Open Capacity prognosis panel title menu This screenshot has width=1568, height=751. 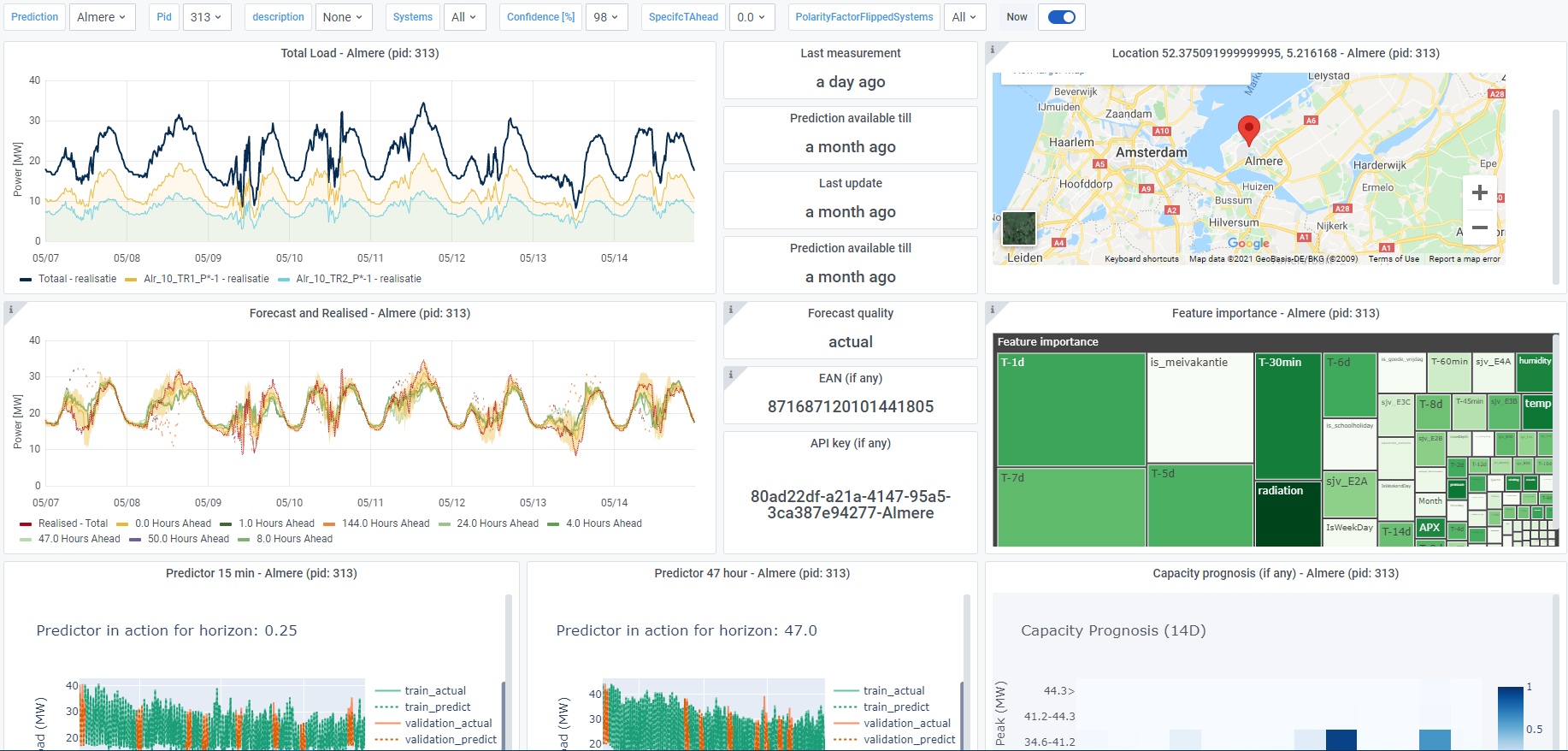tap(1275, 573)
